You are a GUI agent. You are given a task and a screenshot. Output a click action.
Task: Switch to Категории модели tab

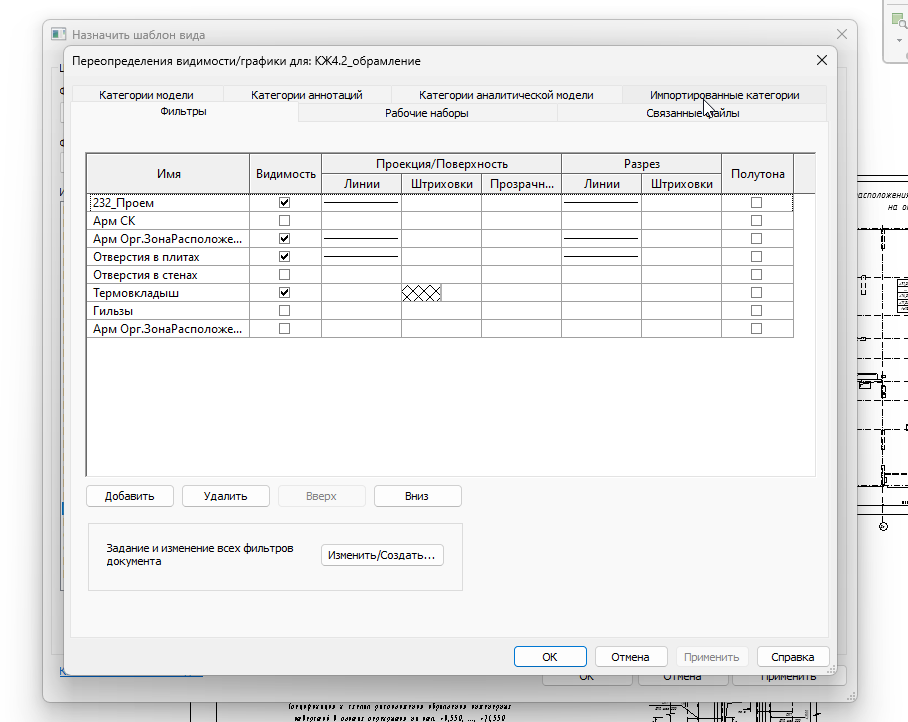point(147,95)
